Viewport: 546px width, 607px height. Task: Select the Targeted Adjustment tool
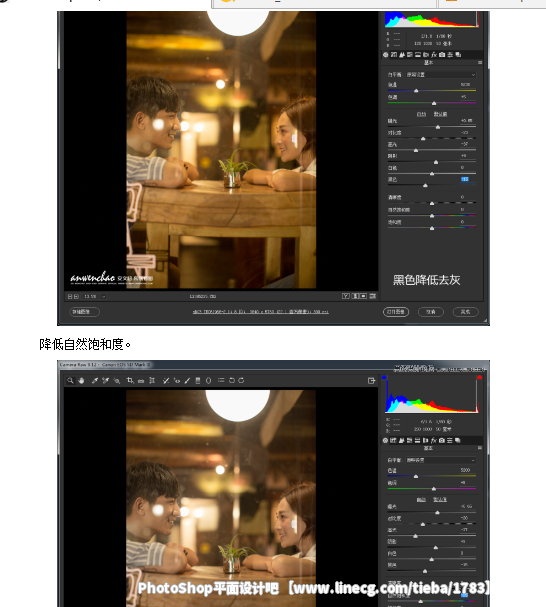coord(116,381)
